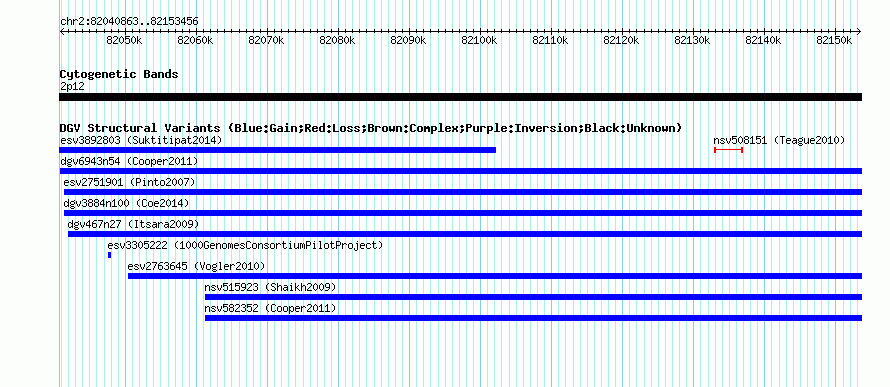
Task: Click the ruler's right arrowhead
Action: pyautogui.click(x=859, y=31)
